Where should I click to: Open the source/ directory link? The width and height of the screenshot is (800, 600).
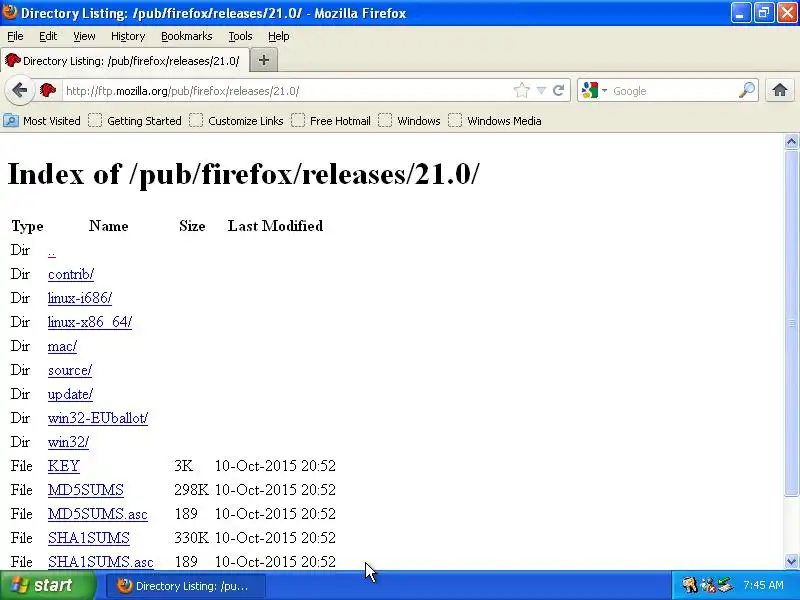click(70, 370)
